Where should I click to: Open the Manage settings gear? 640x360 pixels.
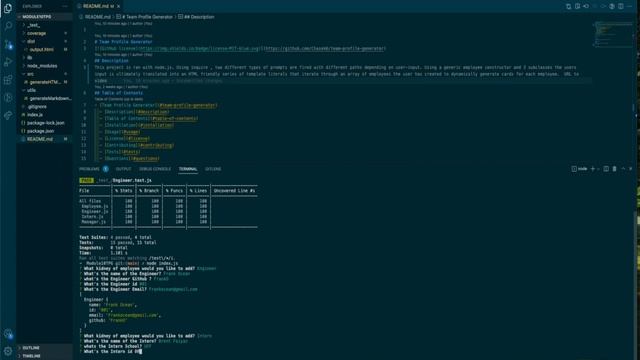(8, 351)
